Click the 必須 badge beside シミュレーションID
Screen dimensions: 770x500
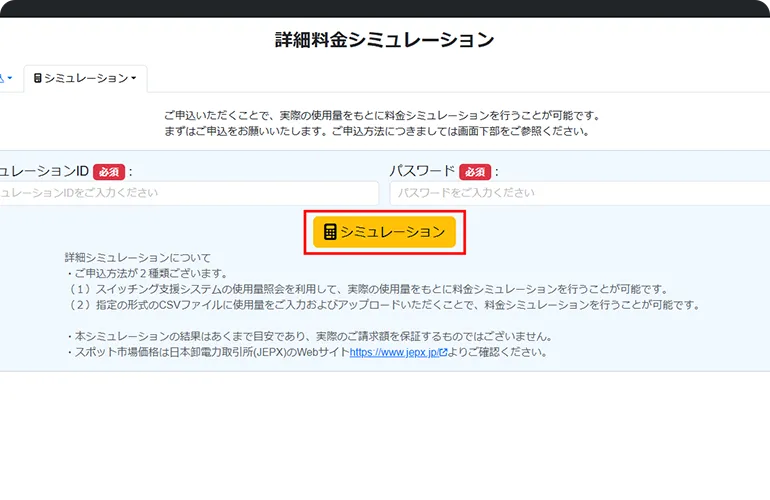click(x=109, y=171)
